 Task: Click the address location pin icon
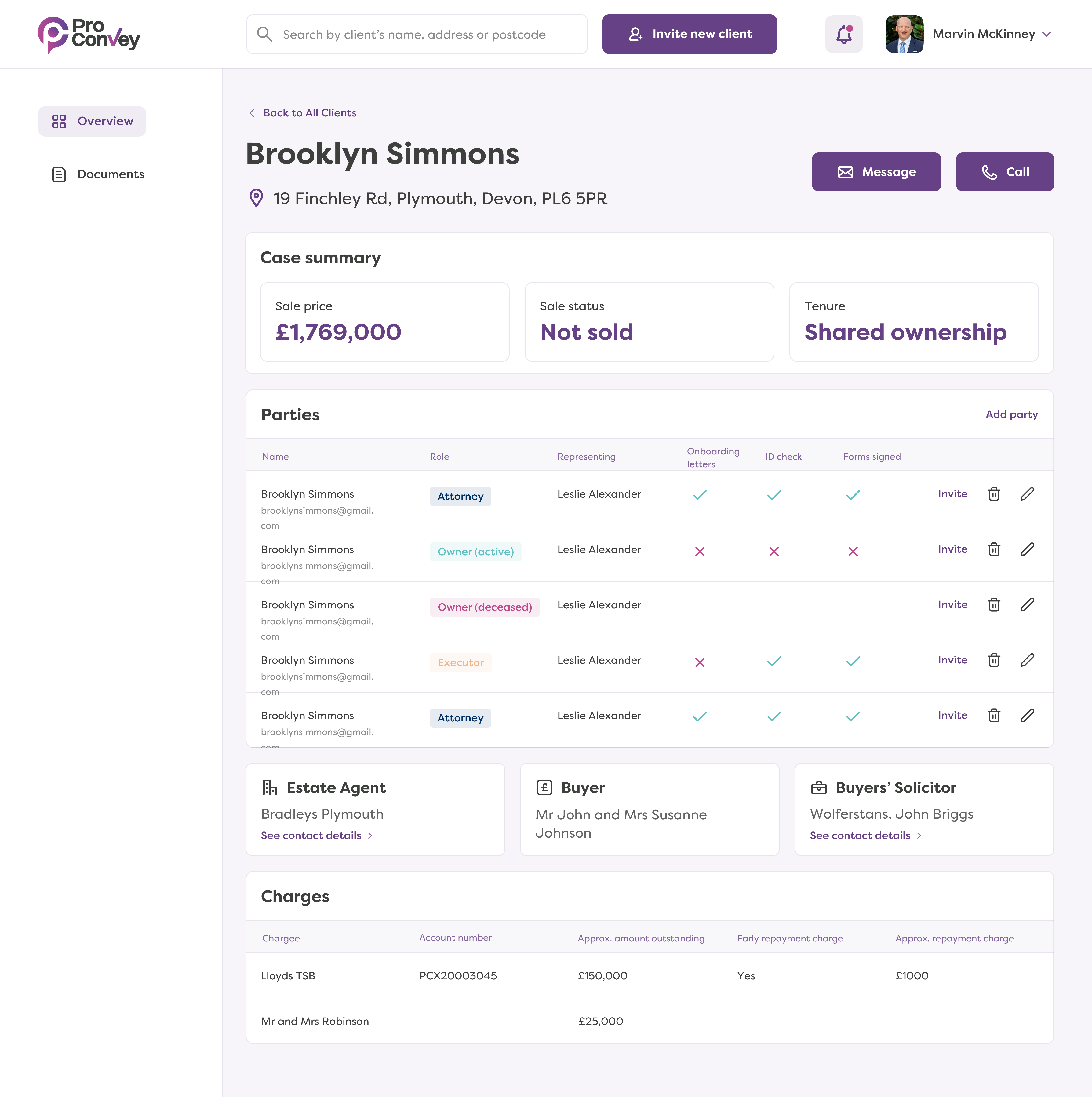point(257,198)
